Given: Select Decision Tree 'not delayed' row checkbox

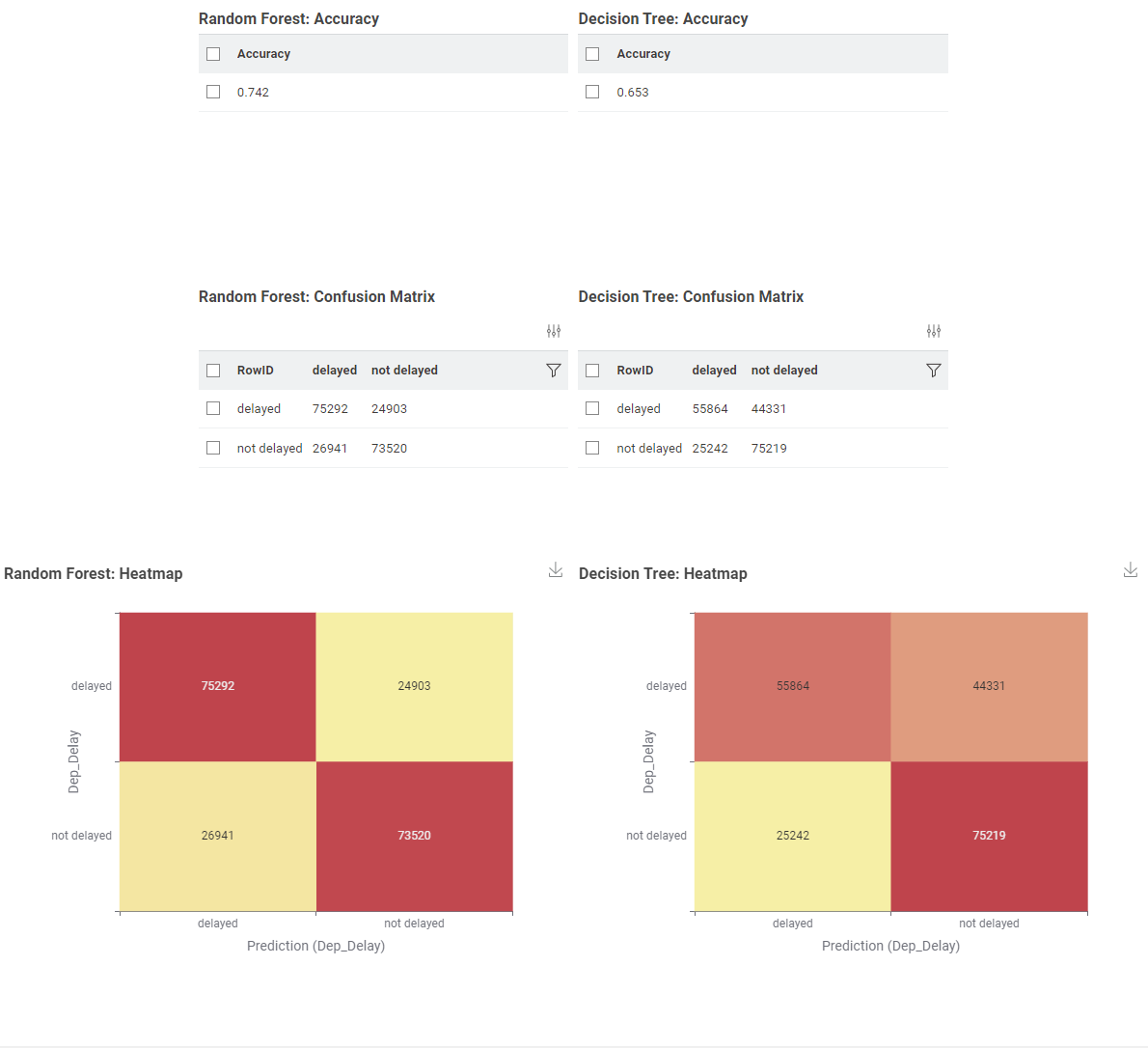Looking at the screenshot, I should [592, 448].
